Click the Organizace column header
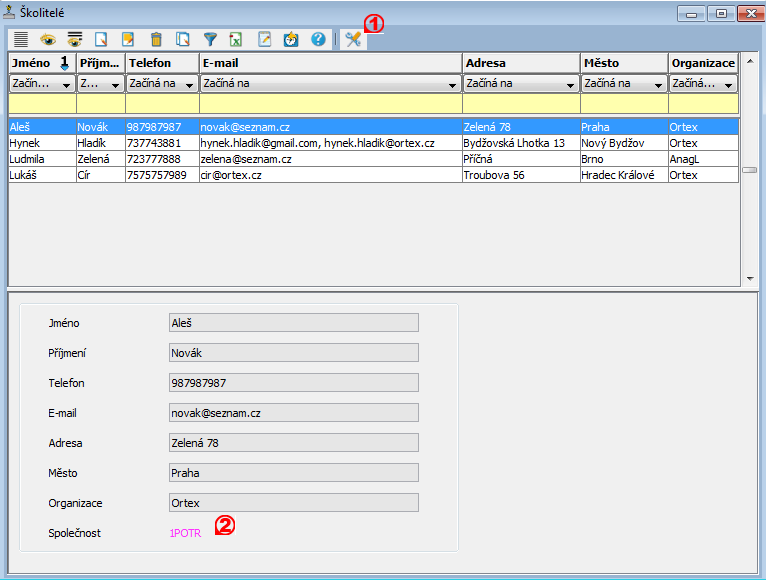Viewport: 766px width, 580px height. [703, 63]
